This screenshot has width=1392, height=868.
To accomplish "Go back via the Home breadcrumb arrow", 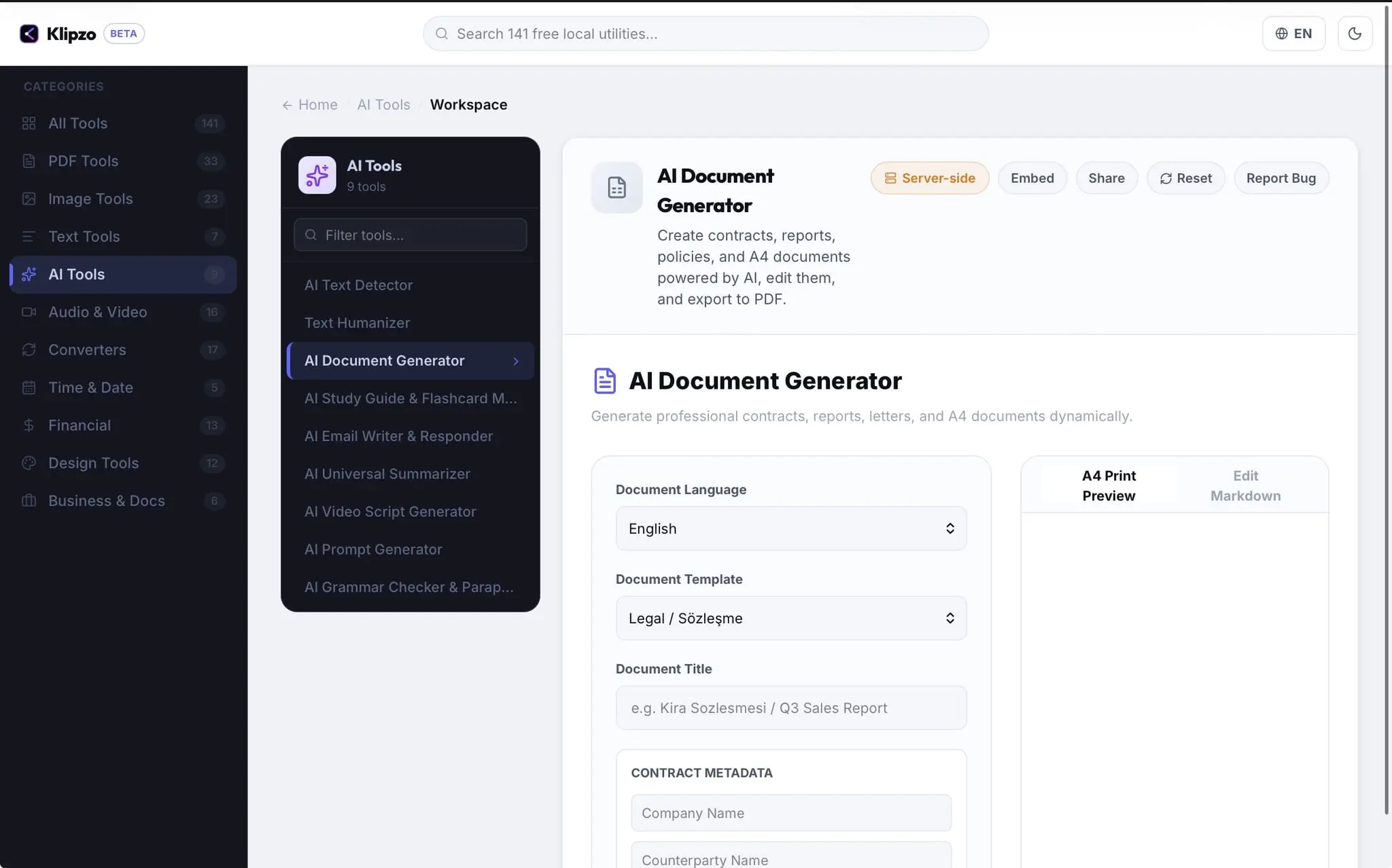I will click(287, 105).
